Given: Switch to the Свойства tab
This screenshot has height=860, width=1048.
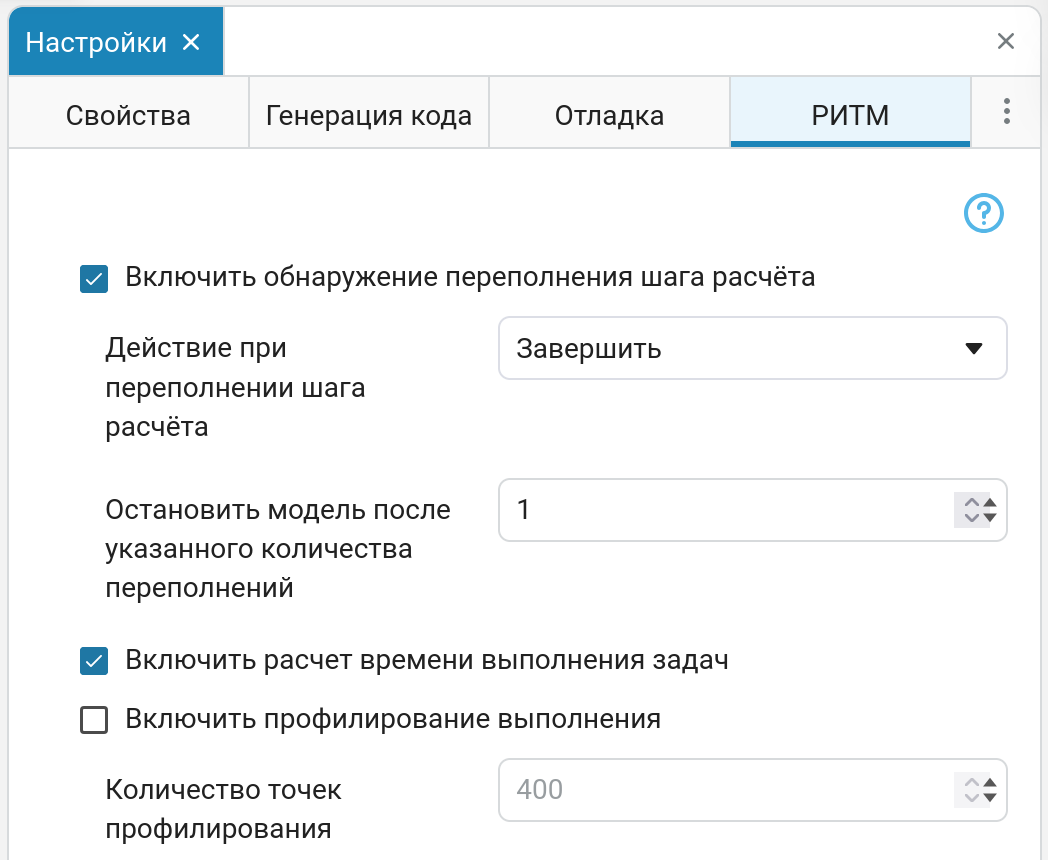Looking at the screenshot, I should 128,114.
